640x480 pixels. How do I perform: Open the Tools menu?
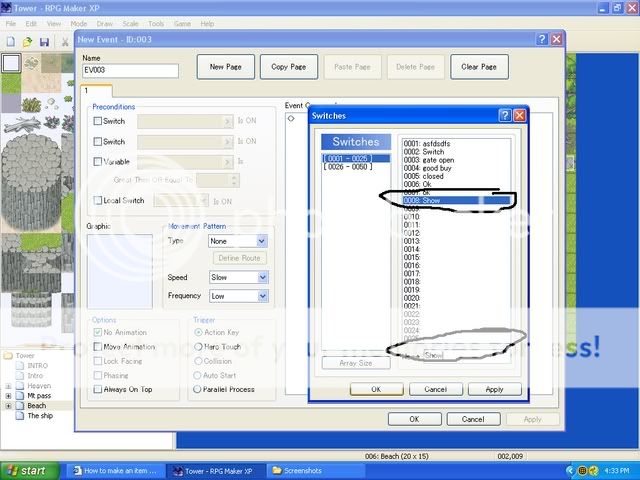pos(156,23)
